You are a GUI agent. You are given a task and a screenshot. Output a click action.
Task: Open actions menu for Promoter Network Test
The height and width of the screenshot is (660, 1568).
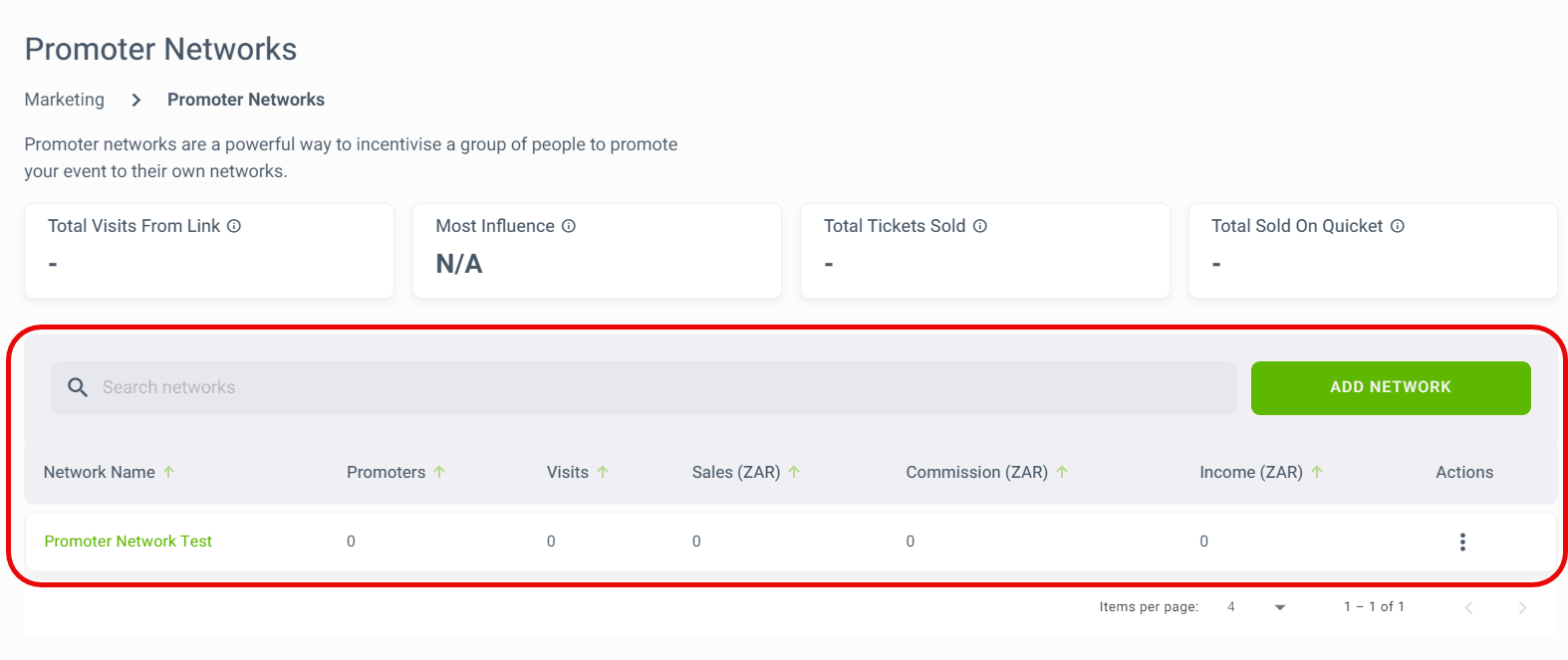1462,542
